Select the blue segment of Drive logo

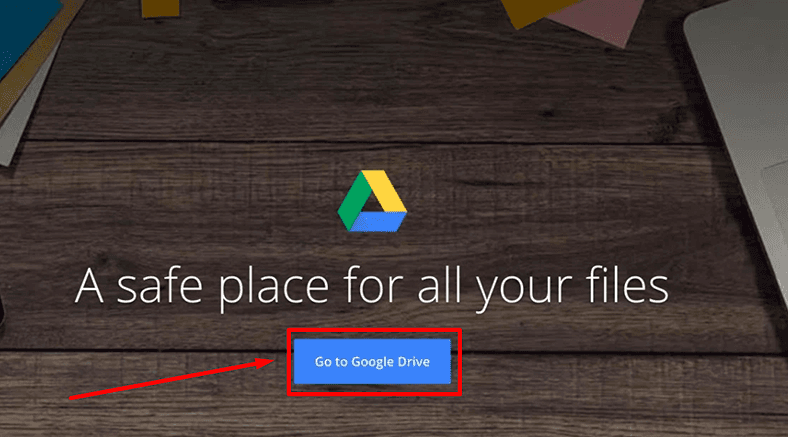378,222
